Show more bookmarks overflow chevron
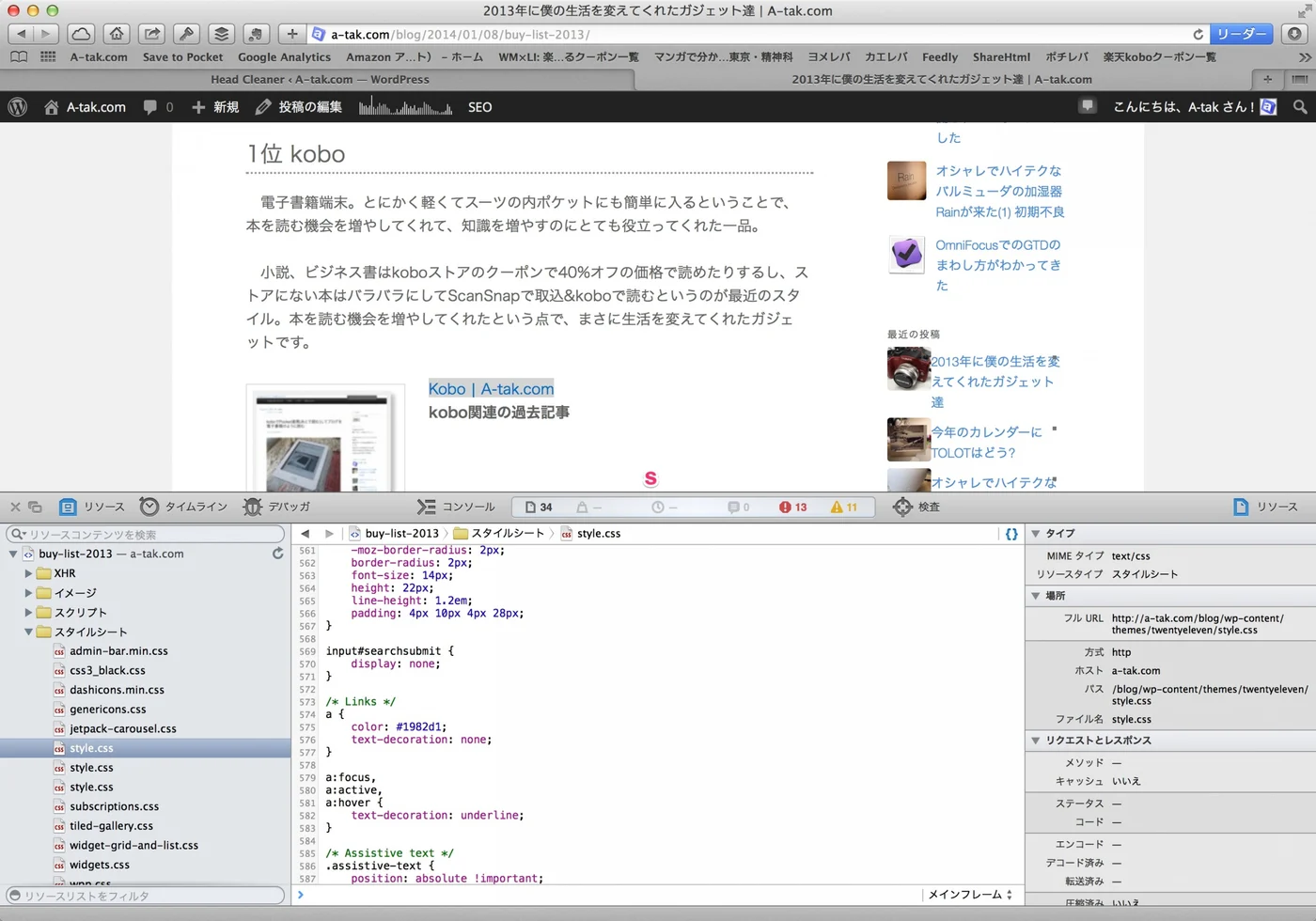 [x=1305, y=57]
